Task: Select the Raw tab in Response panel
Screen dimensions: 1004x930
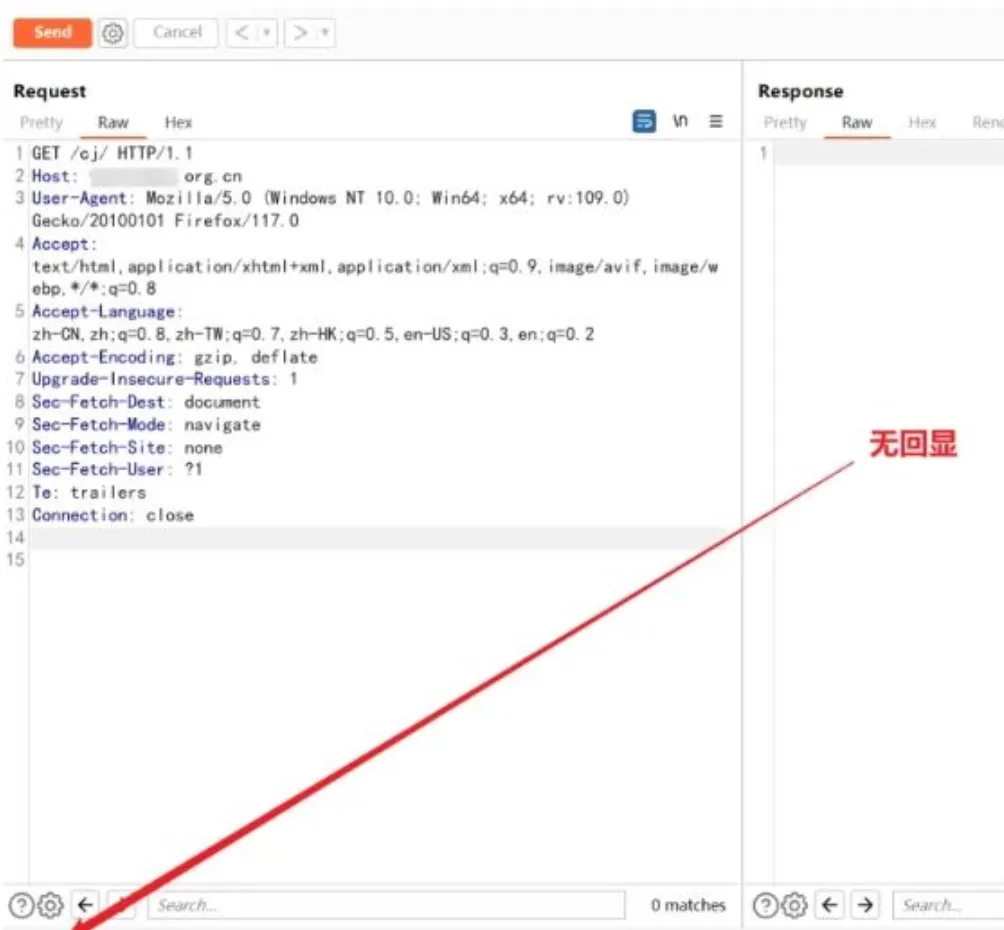Action: tap(857, 122)
